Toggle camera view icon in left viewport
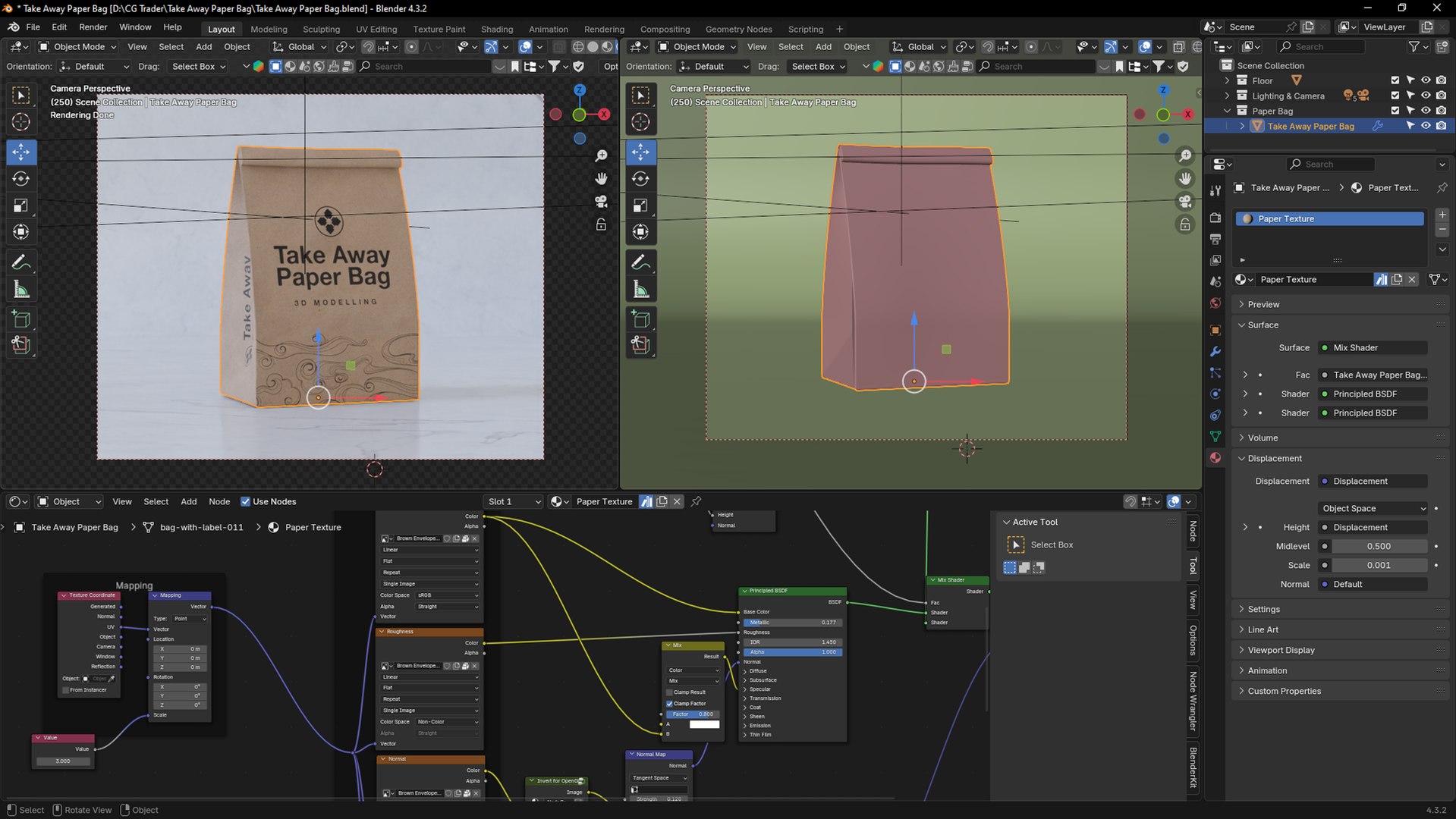Viewport: 1456px width, 819px height. (x=601, y=201)
